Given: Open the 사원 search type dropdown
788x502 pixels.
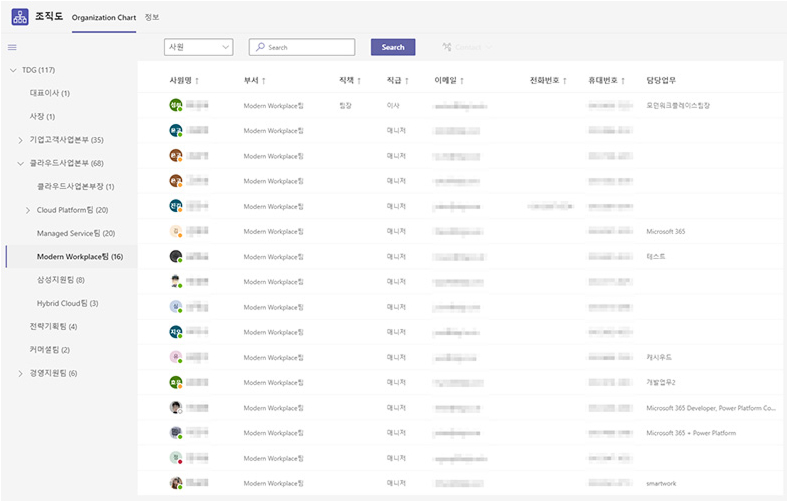Looking at the screenshot, I should (199, 47).
